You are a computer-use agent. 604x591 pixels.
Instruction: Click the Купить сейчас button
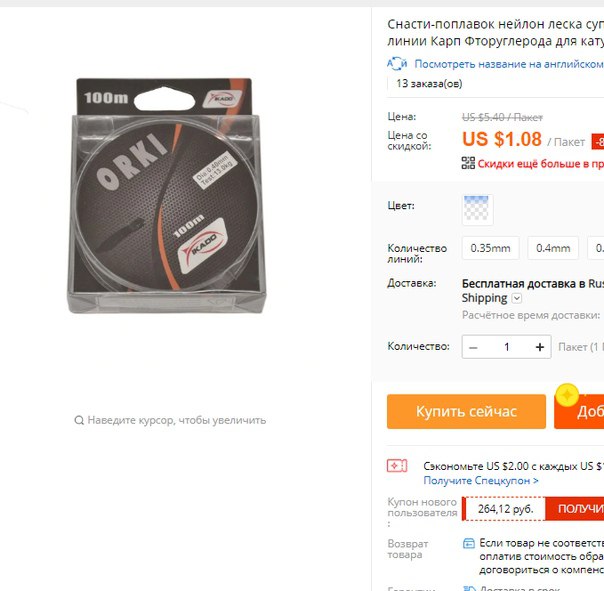(466, 411)
